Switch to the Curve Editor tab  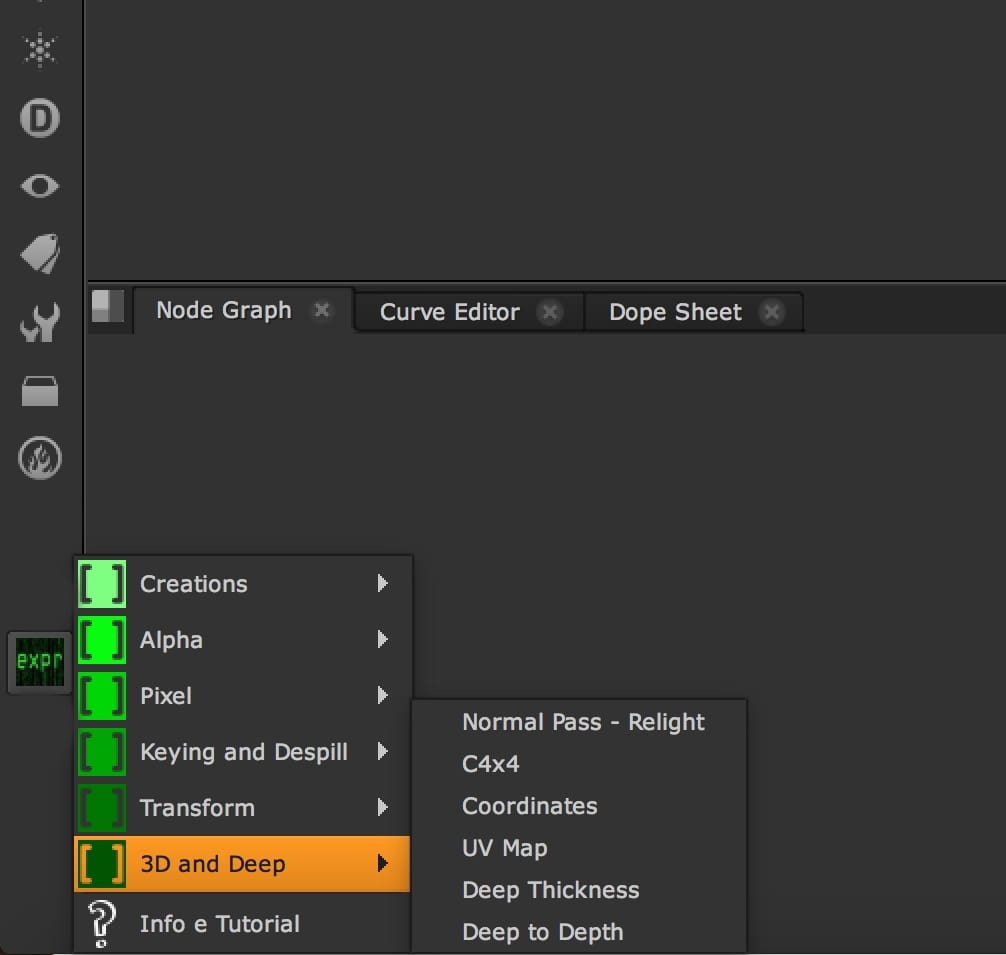447,311
